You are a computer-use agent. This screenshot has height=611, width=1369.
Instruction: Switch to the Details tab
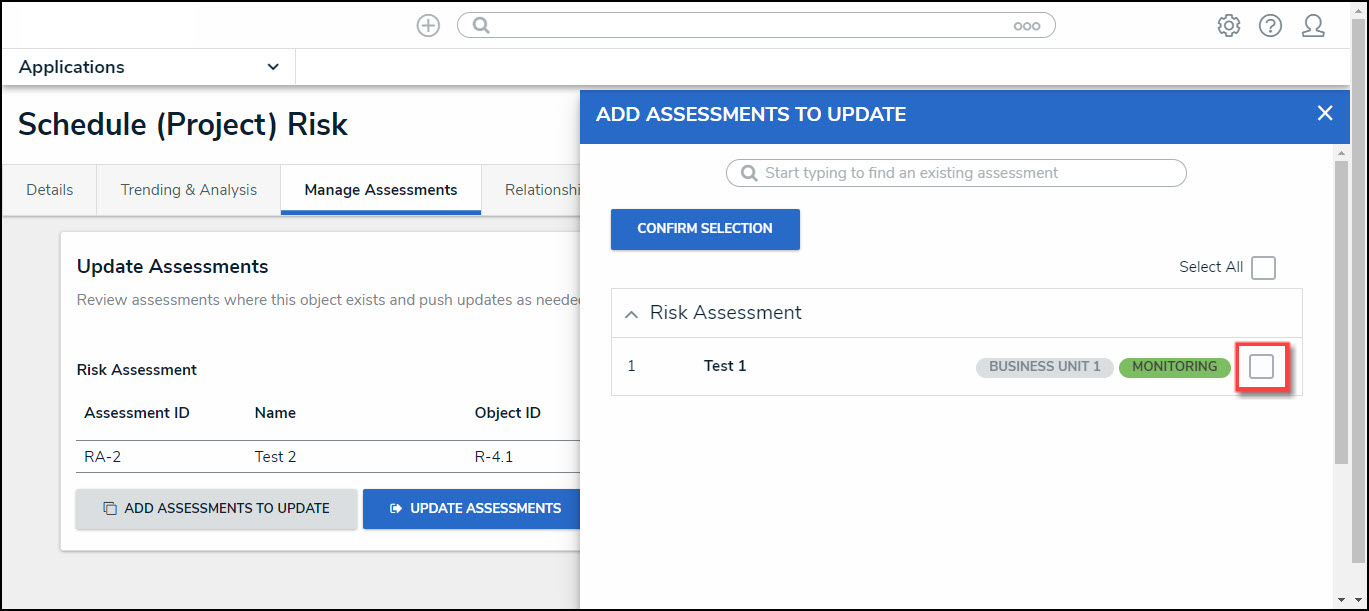point(50,190)
